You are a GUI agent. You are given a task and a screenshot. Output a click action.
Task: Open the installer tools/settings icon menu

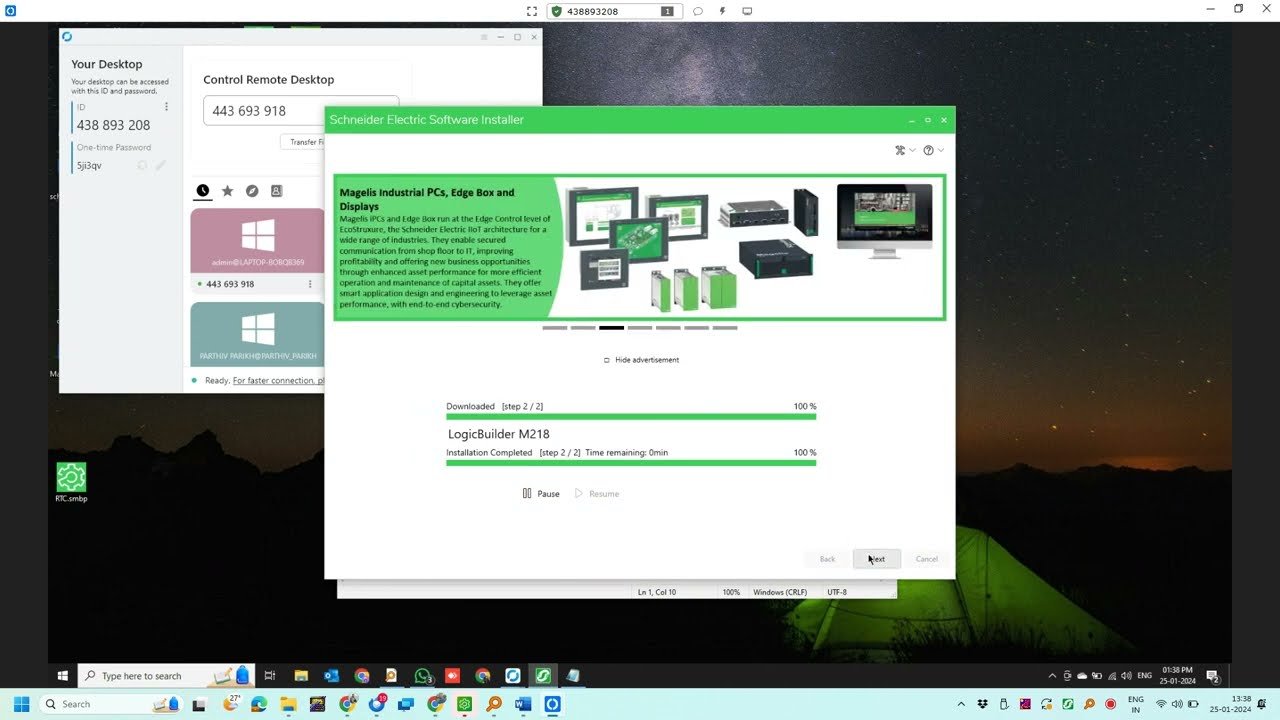coord(904,150)
